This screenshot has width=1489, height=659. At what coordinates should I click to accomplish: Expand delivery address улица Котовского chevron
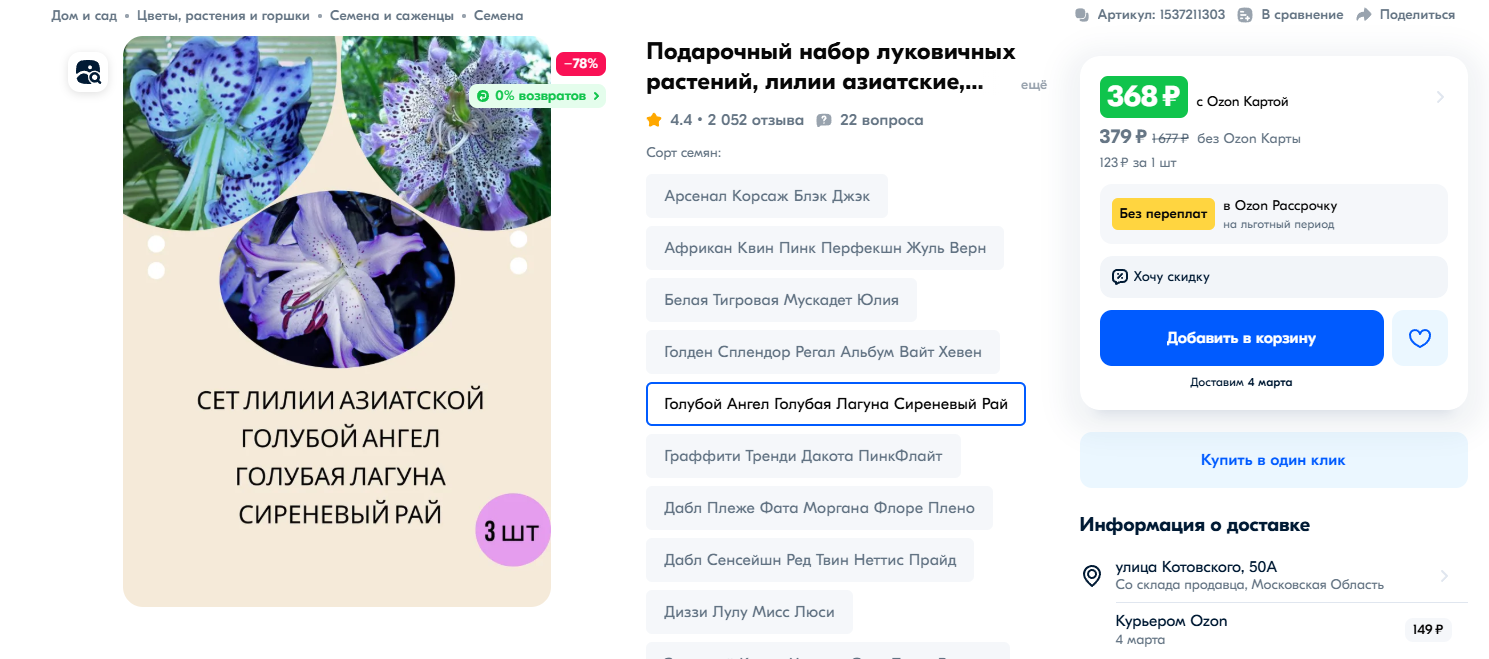click(x=1443, y=576)
